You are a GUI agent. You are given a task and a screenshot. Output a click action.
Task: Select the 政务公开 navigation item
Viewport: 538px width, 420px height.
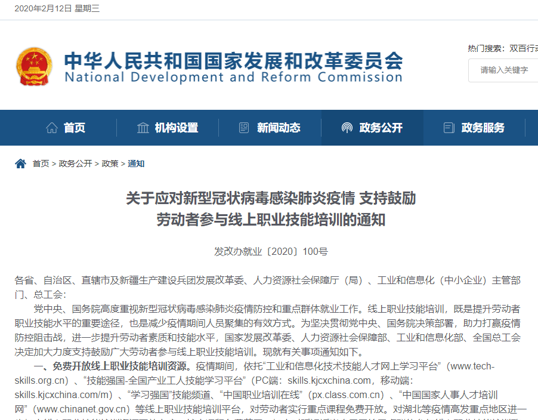coord(372,128)
